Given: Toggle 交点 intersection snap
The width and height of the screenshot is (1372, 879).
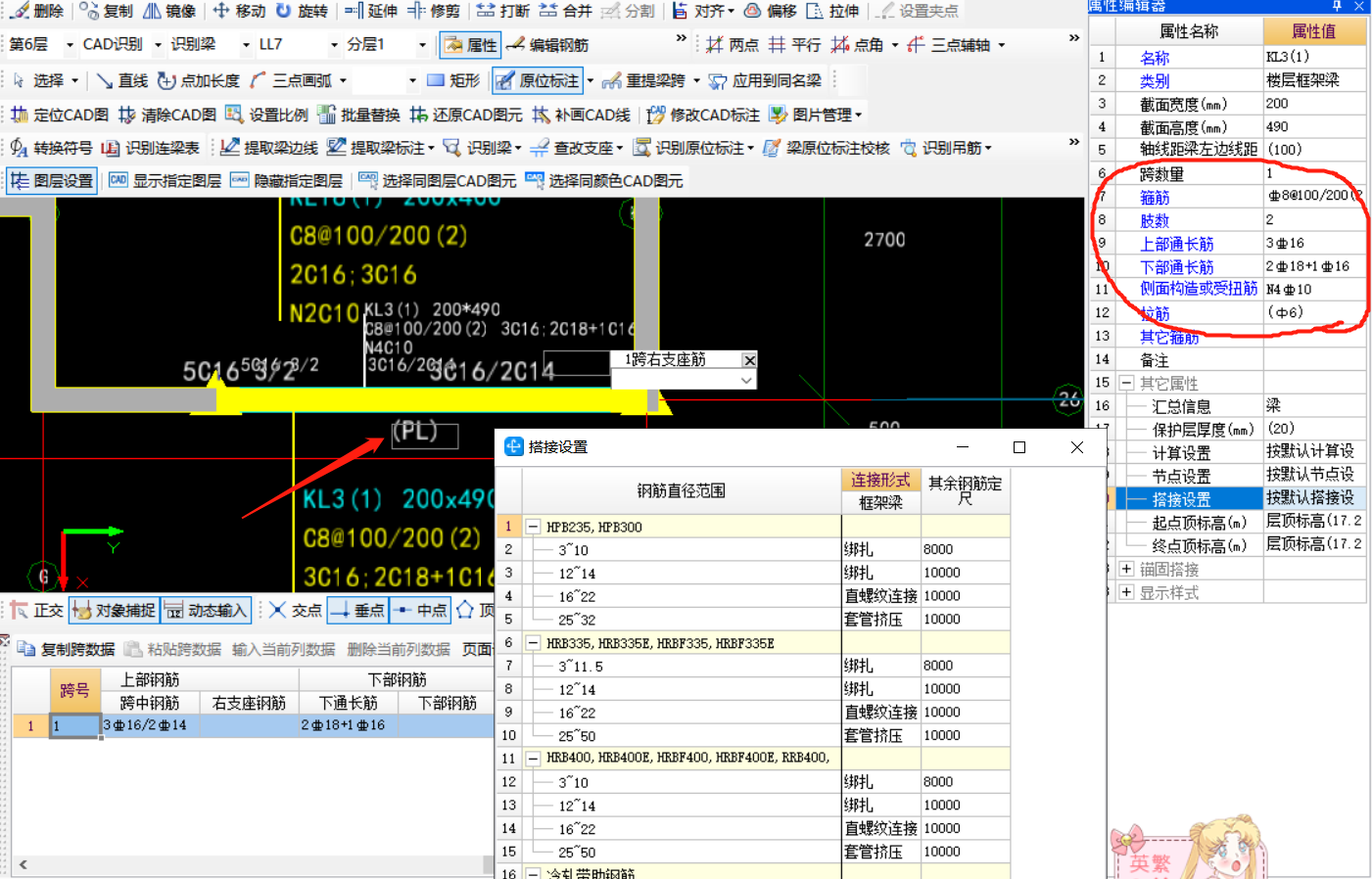Looking at the screenshot, I should coord(296,611).
